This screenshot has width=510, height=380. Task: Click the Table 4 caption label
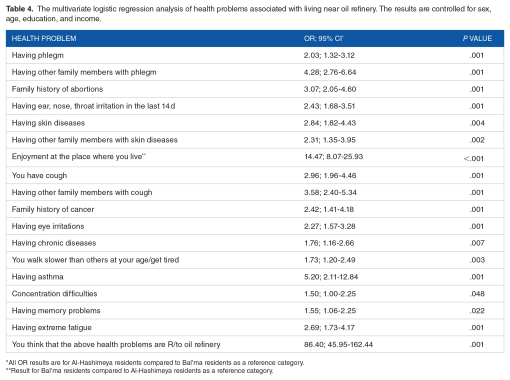coord(19,9)
